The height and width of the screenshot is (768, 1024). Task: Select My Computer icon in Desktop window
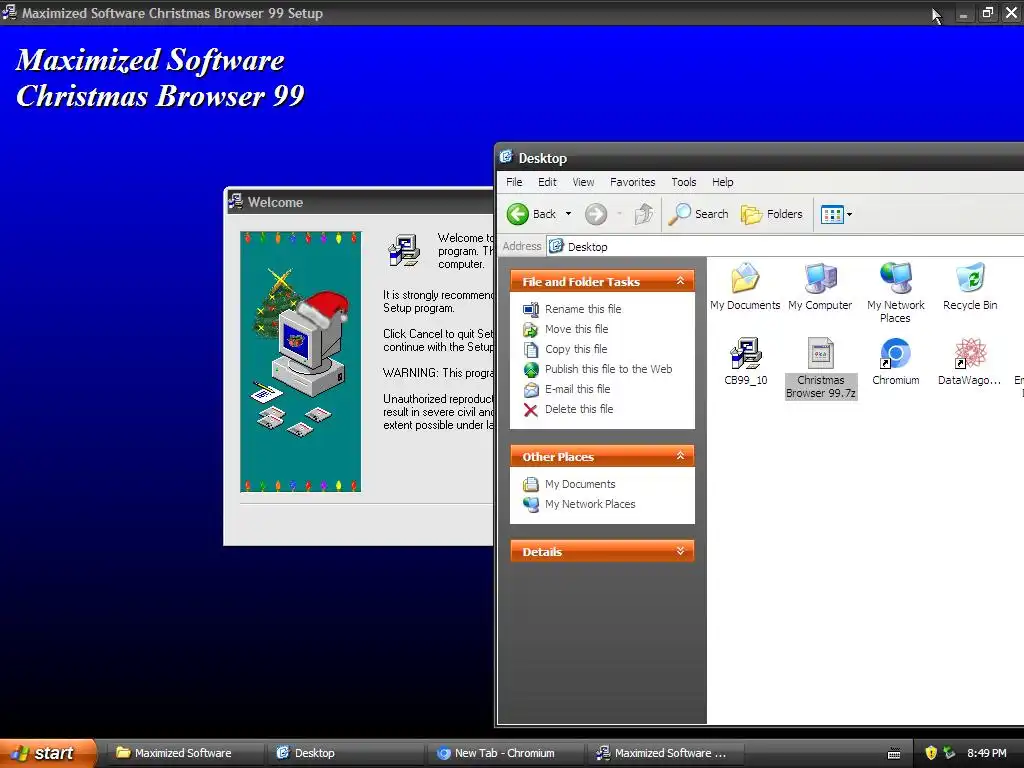point(820,286)
